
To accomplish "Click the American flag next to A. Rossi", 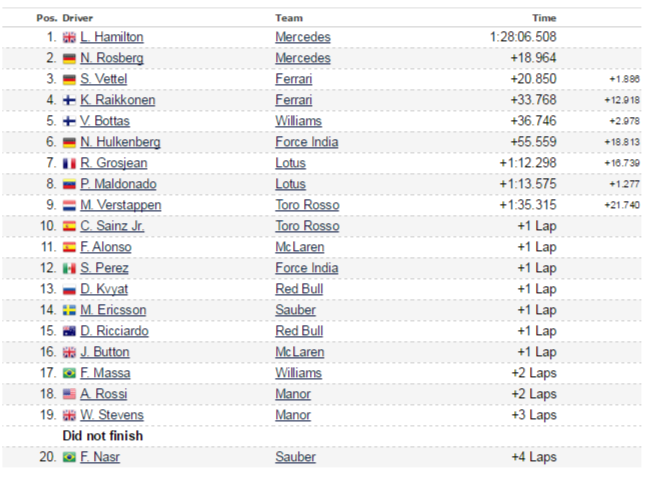I will 69,394.
